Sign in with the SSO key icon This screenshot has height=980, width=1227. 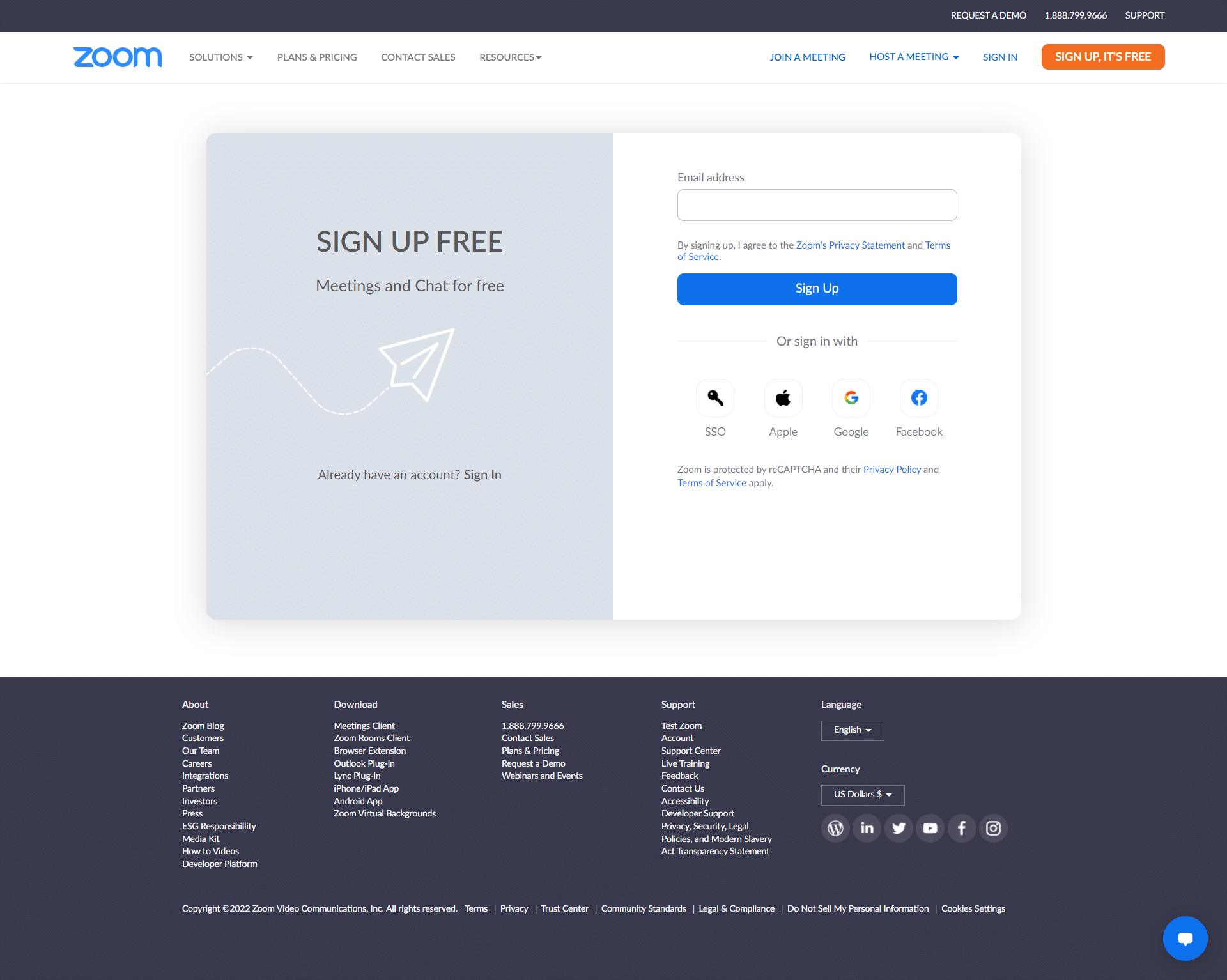[x=715, y=397]
